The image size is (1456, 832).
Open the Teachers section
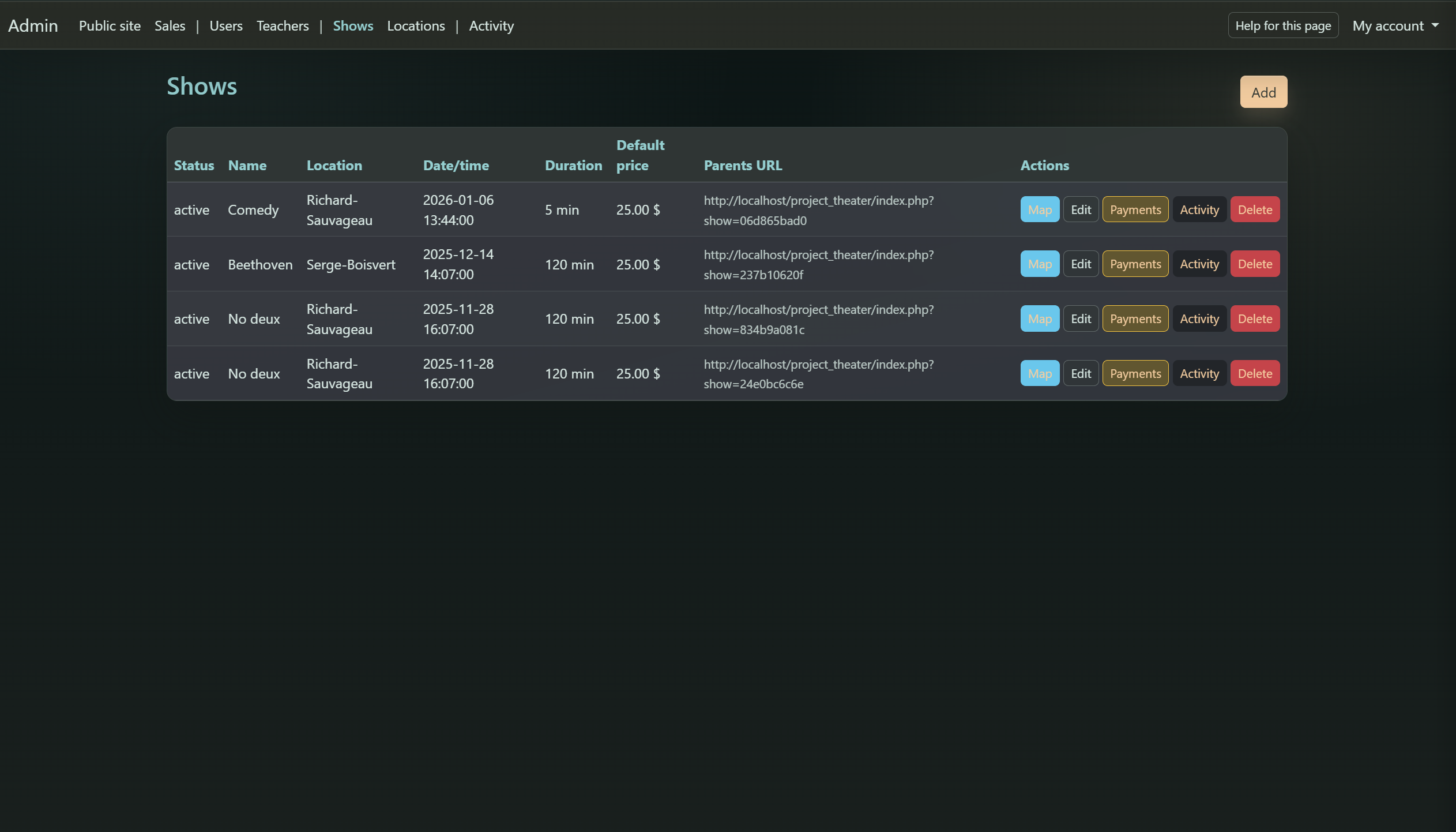point(282,25)
